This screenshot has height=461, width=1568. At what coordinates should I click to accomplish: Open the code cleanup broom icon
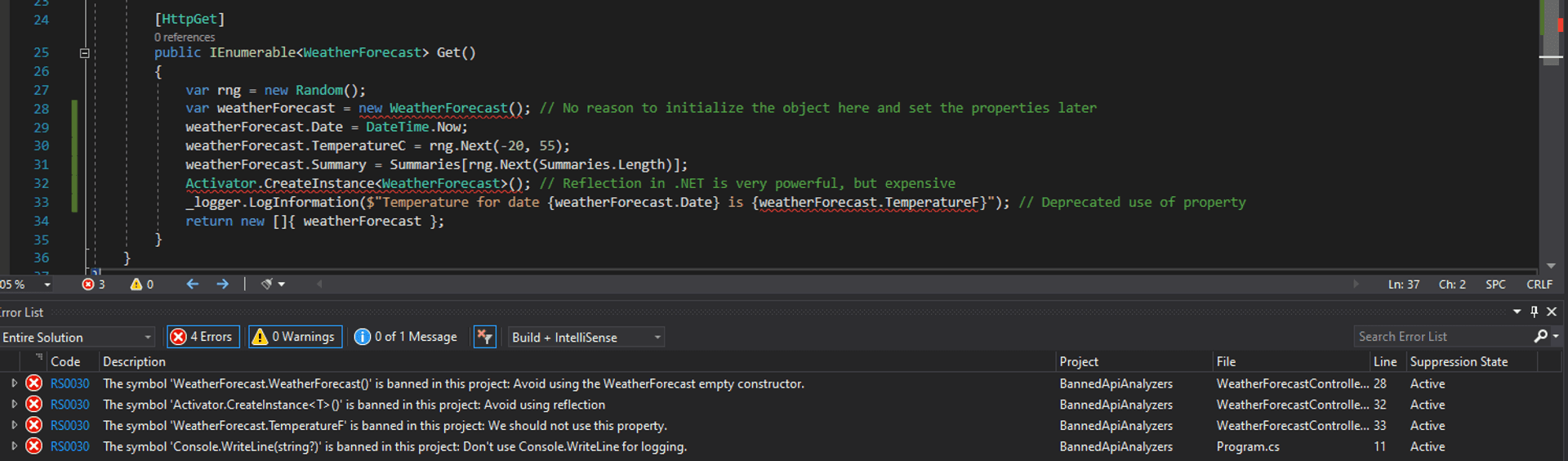point(267,284)
